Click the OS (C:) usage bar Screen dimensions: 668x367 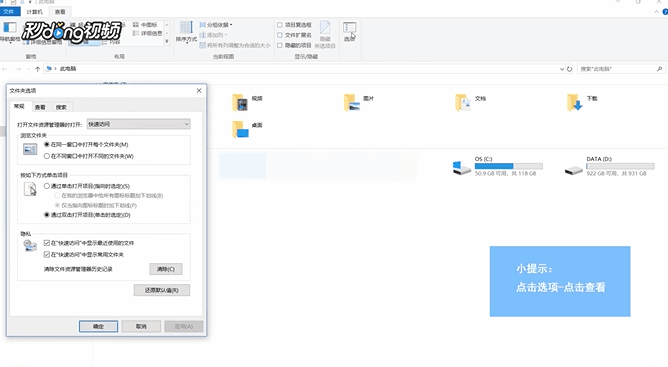click(x=509, y=166)
